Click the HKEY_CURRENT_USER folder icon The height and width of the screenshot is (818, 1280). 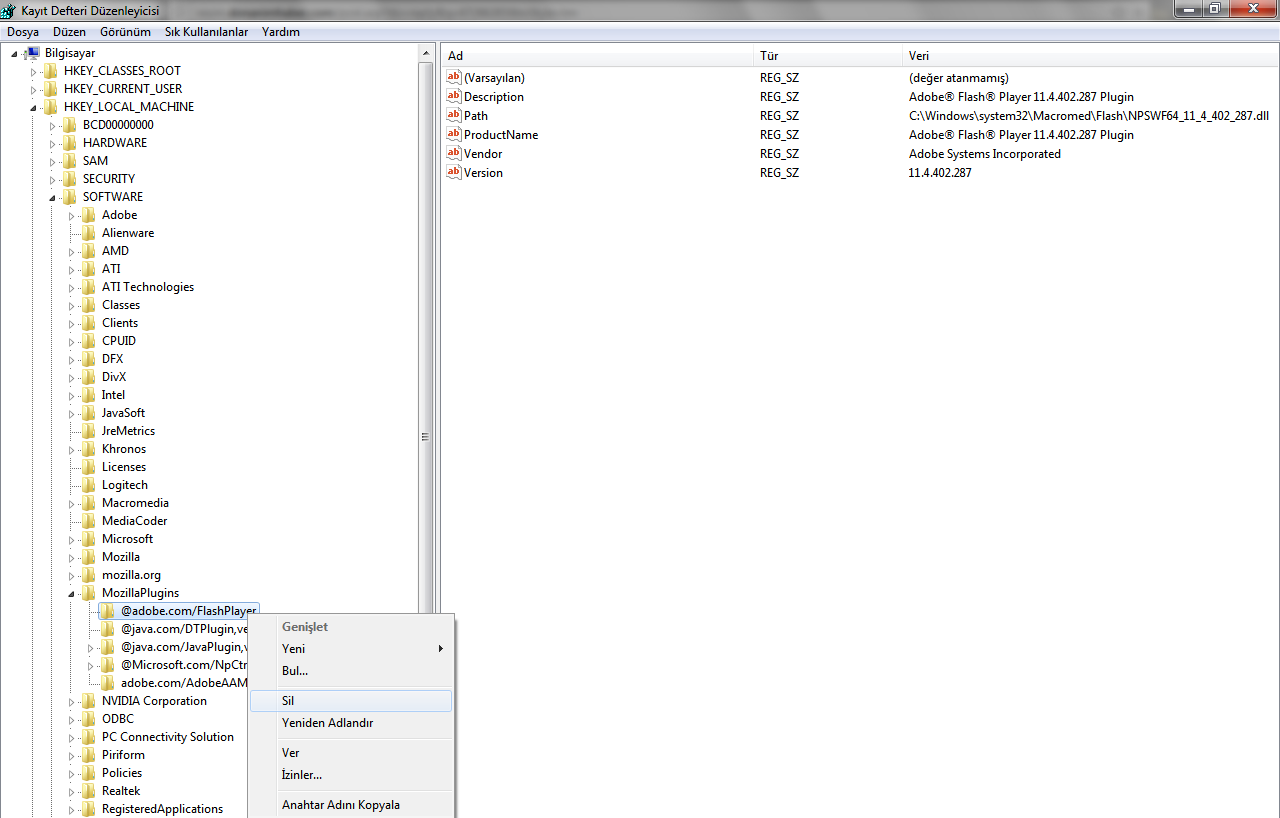pyautogui.click(x=51, y=89)
